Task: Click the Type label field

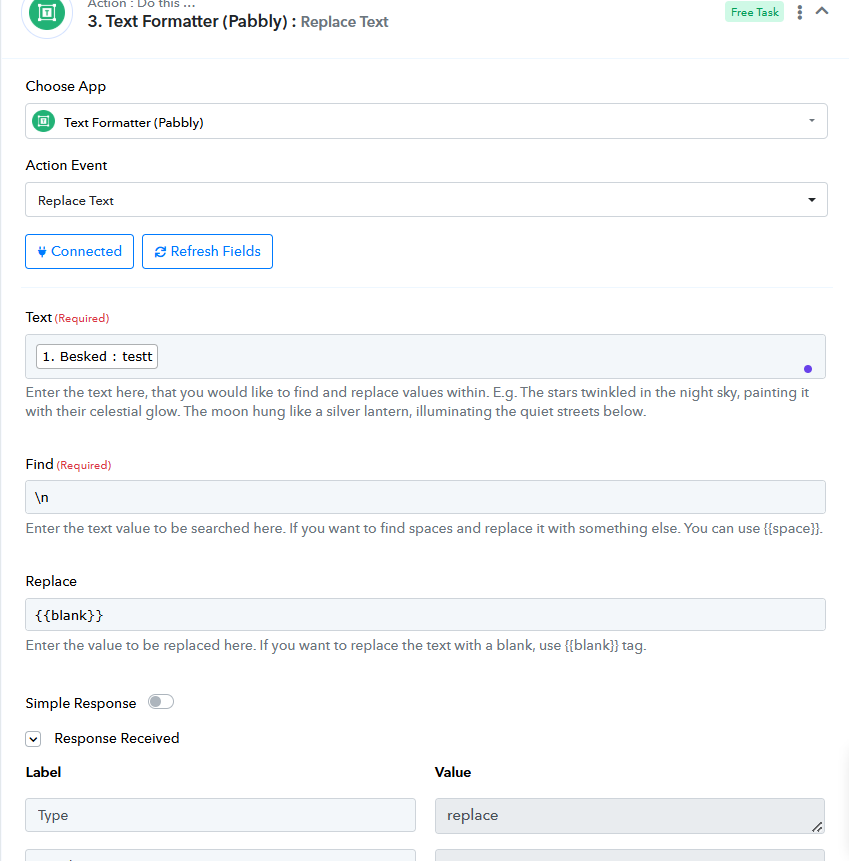Action: (220, 815)
